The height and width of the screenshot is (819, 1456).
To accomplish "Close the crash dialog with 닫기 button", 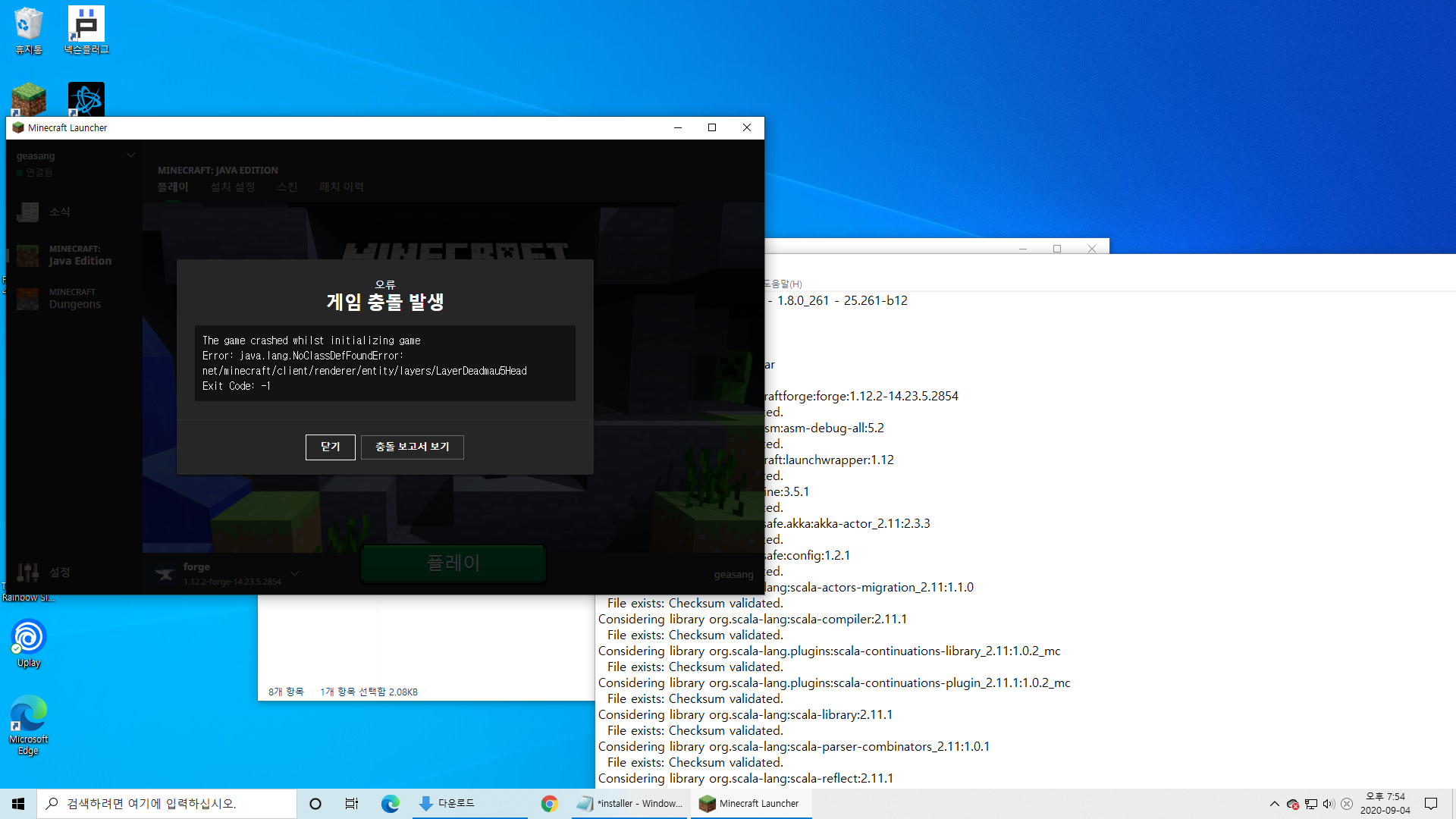I will point(330,447).
